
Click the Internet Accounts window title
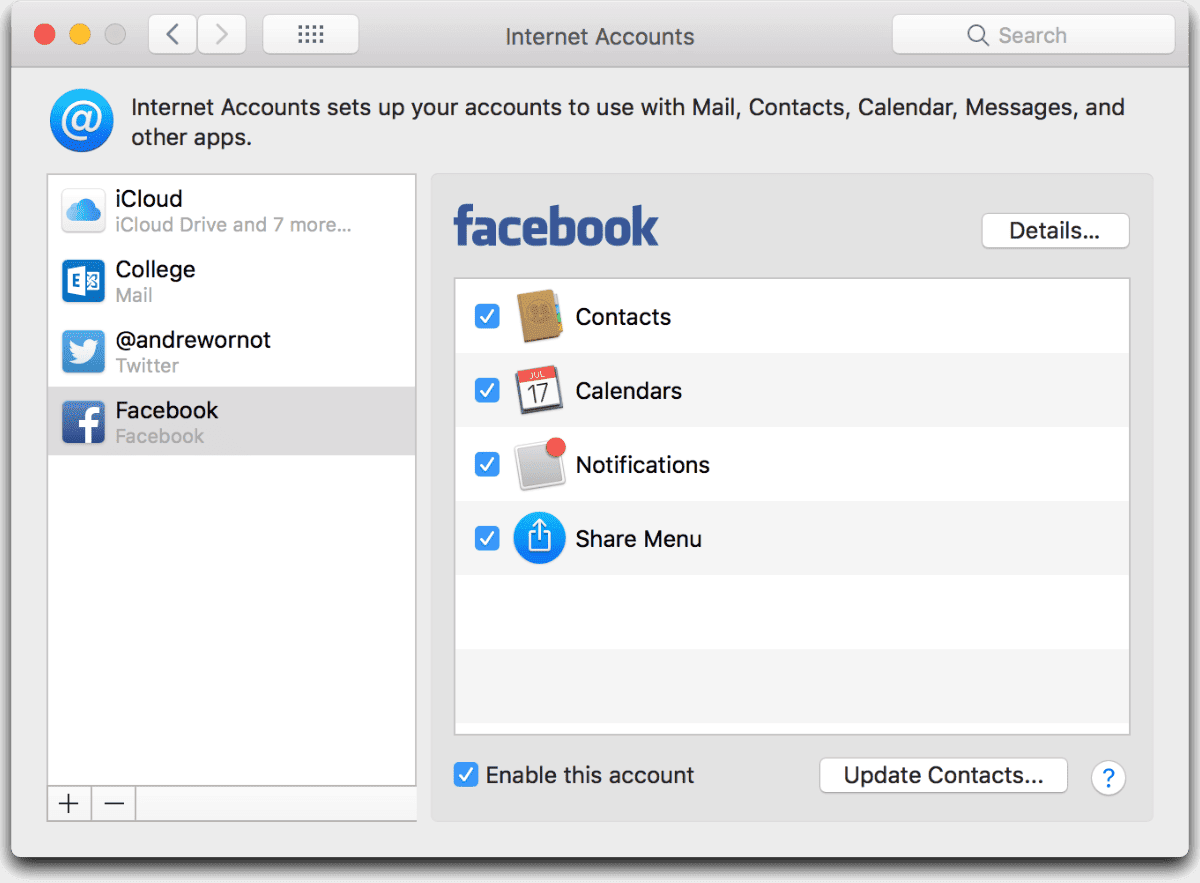pyautogui.click(x=600, y=37)
